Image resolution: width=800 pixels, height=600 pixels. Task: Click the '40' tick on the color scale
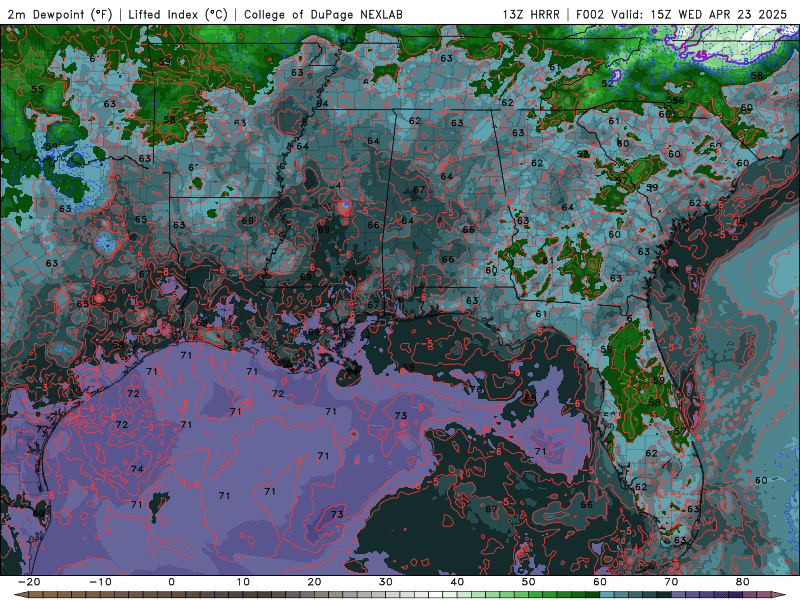[x=457, y=582]
